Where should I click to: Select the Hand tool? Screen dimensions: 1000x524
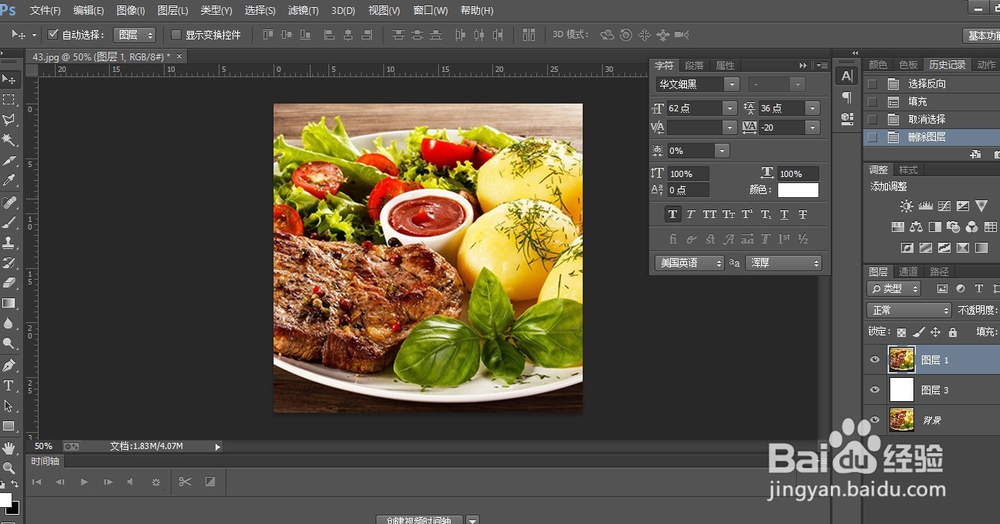point(9,448)
